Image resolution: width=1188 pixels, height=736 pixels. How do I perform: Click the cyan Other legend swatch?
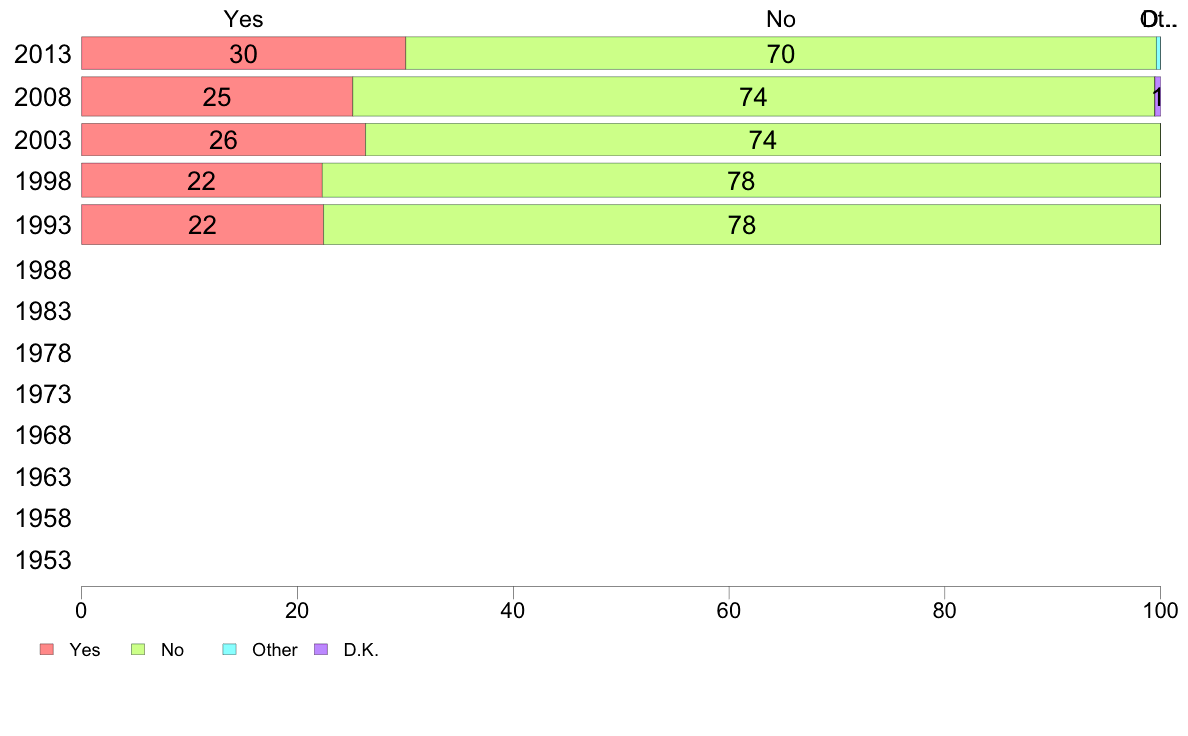point(228,650)
